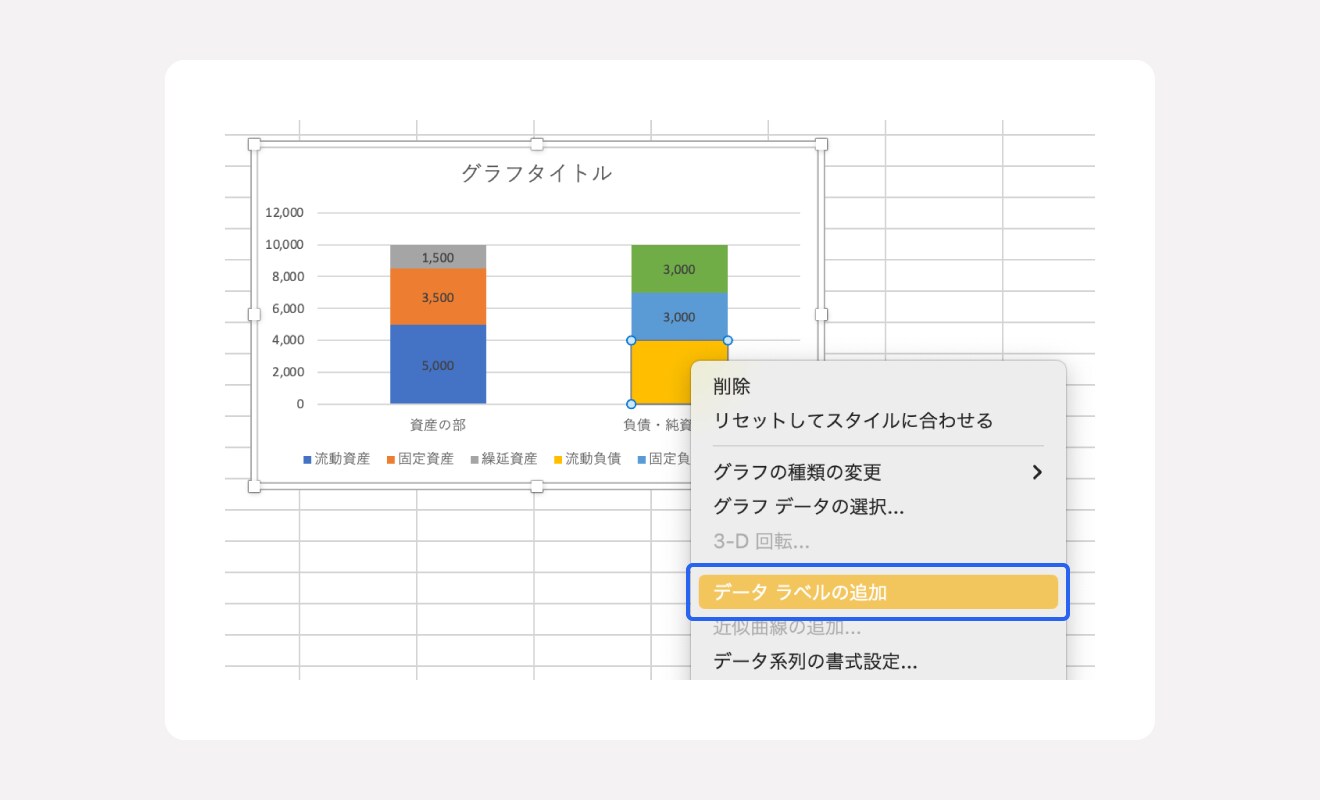Click the 繰延資産 legend entry
The image size is (1320, 800).
click(504, 459)
